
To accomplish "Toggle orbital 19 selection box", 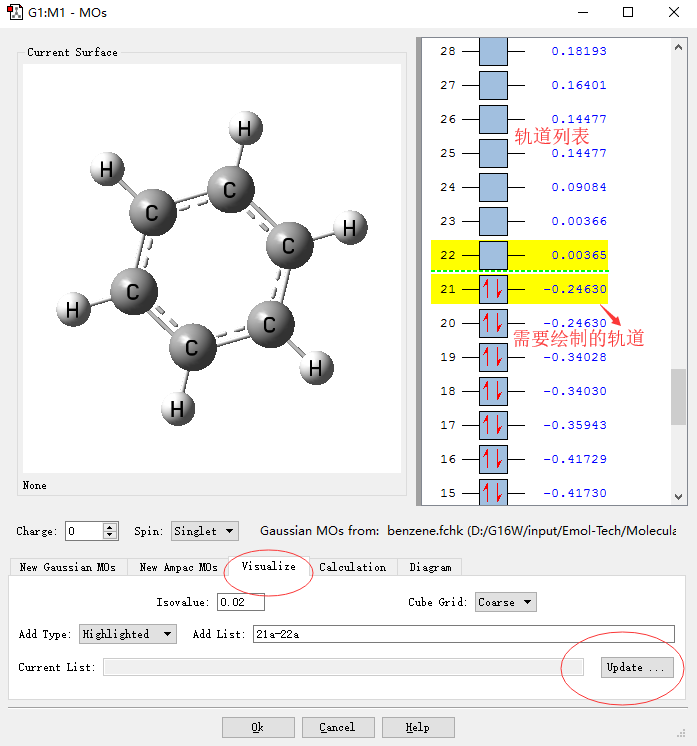I will [493, 357].
